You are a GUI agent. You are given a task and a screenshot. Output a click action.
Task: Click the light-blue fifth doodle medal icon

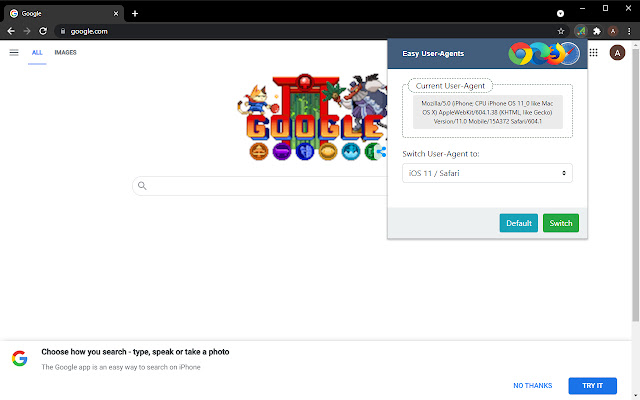click(351, 151)
